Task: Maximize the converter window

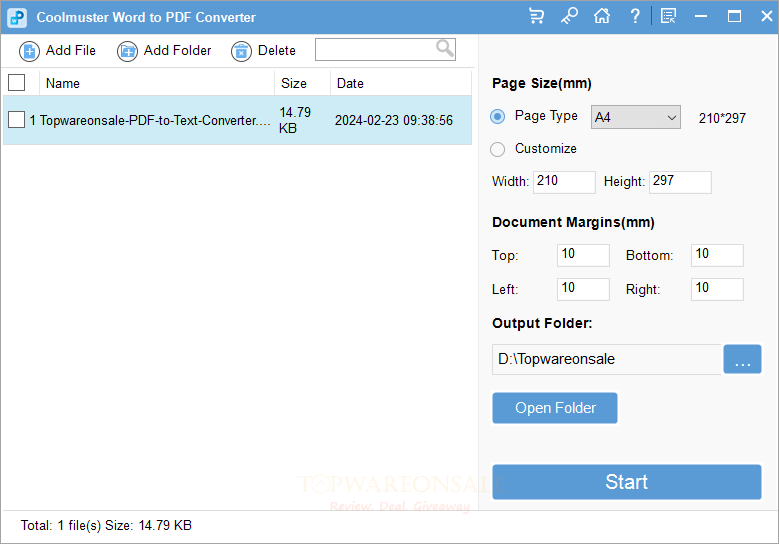Action: [x=734, y=16]
